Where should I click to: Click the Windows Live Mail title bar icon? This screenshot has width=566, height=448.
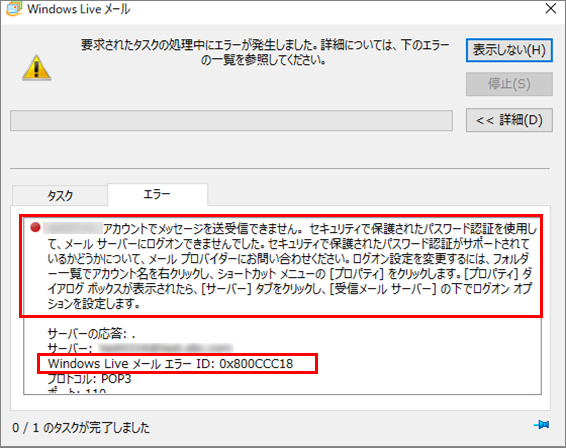pyautogui.click(x=14, y=9)
